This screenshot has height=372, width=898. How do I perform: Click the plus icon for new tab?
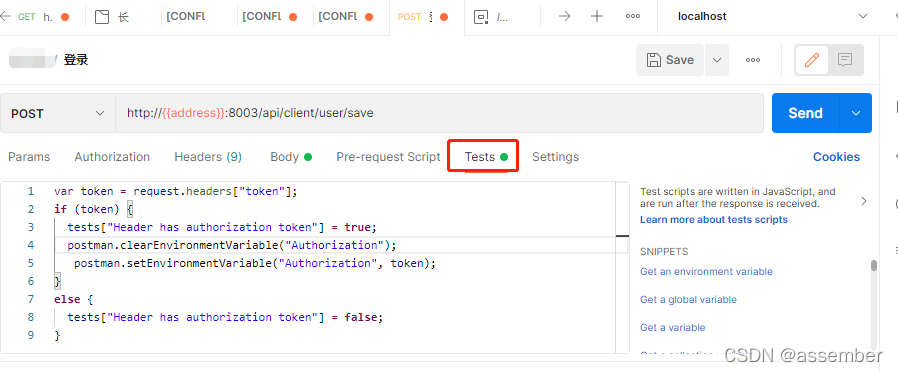point(597,16)
